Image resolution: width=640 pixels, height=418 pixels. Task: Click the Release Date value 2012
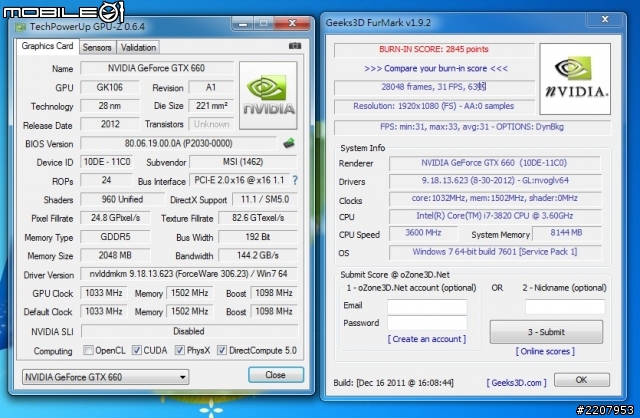(110, 124)
